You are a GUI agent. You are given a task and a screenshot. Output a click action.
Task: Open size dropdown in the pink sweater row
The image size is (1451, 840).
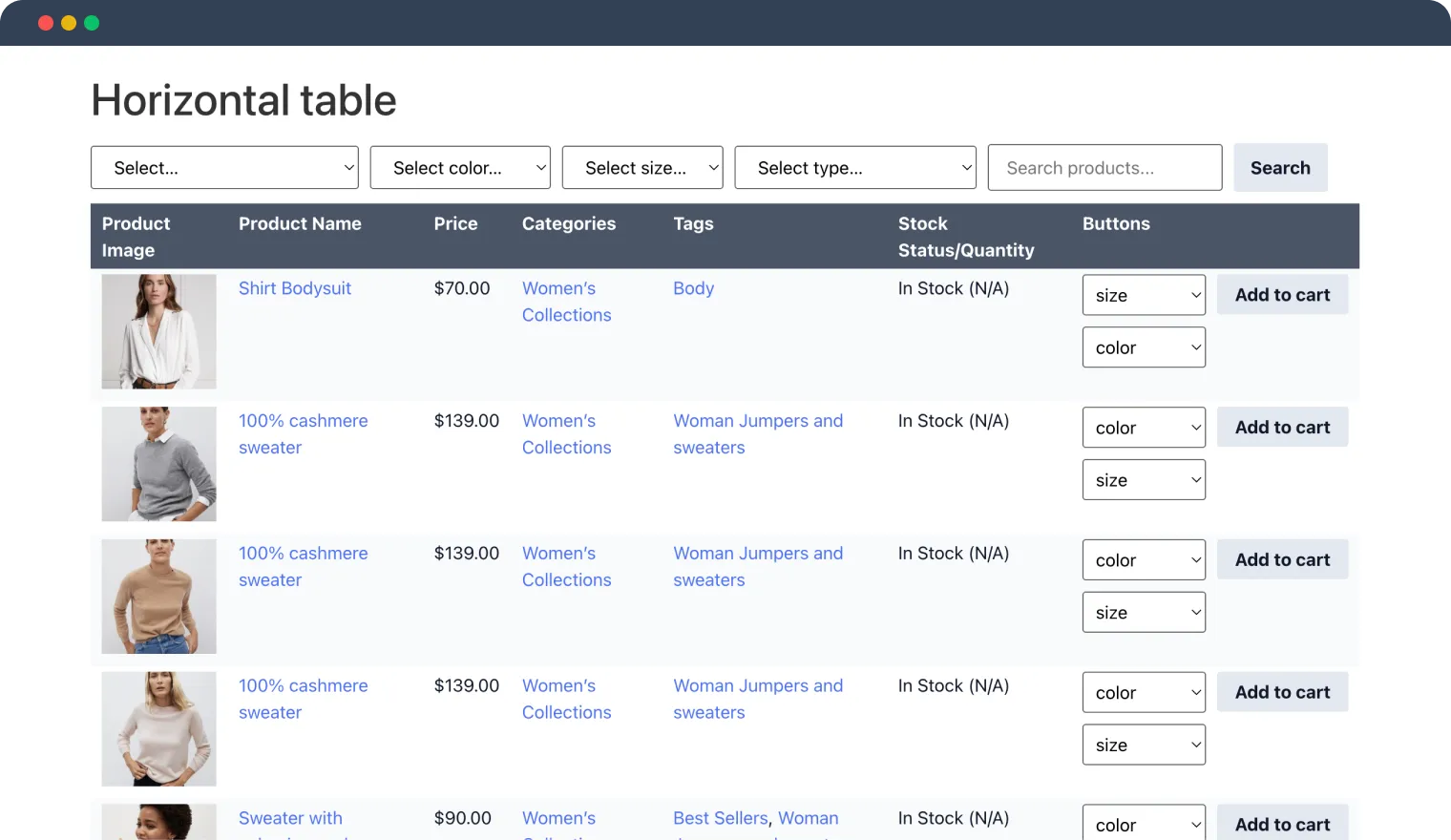point(1144,745)
